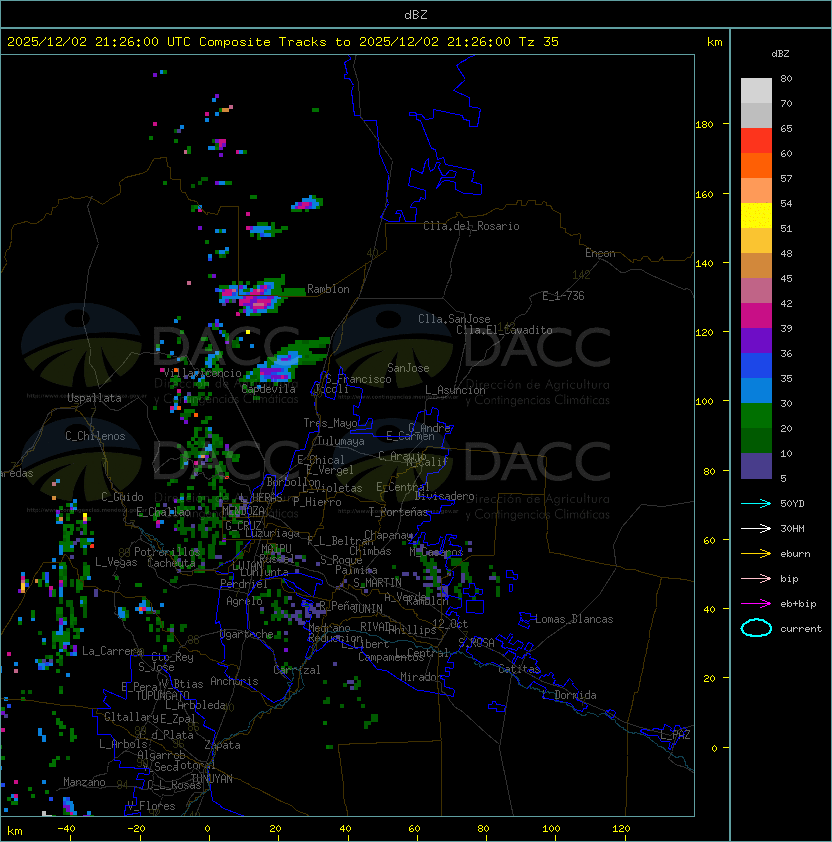Click the yellow eburn arrow legend icon
Image resolution: width=832 pixels, height=842 pixels.
click(756, 554)
